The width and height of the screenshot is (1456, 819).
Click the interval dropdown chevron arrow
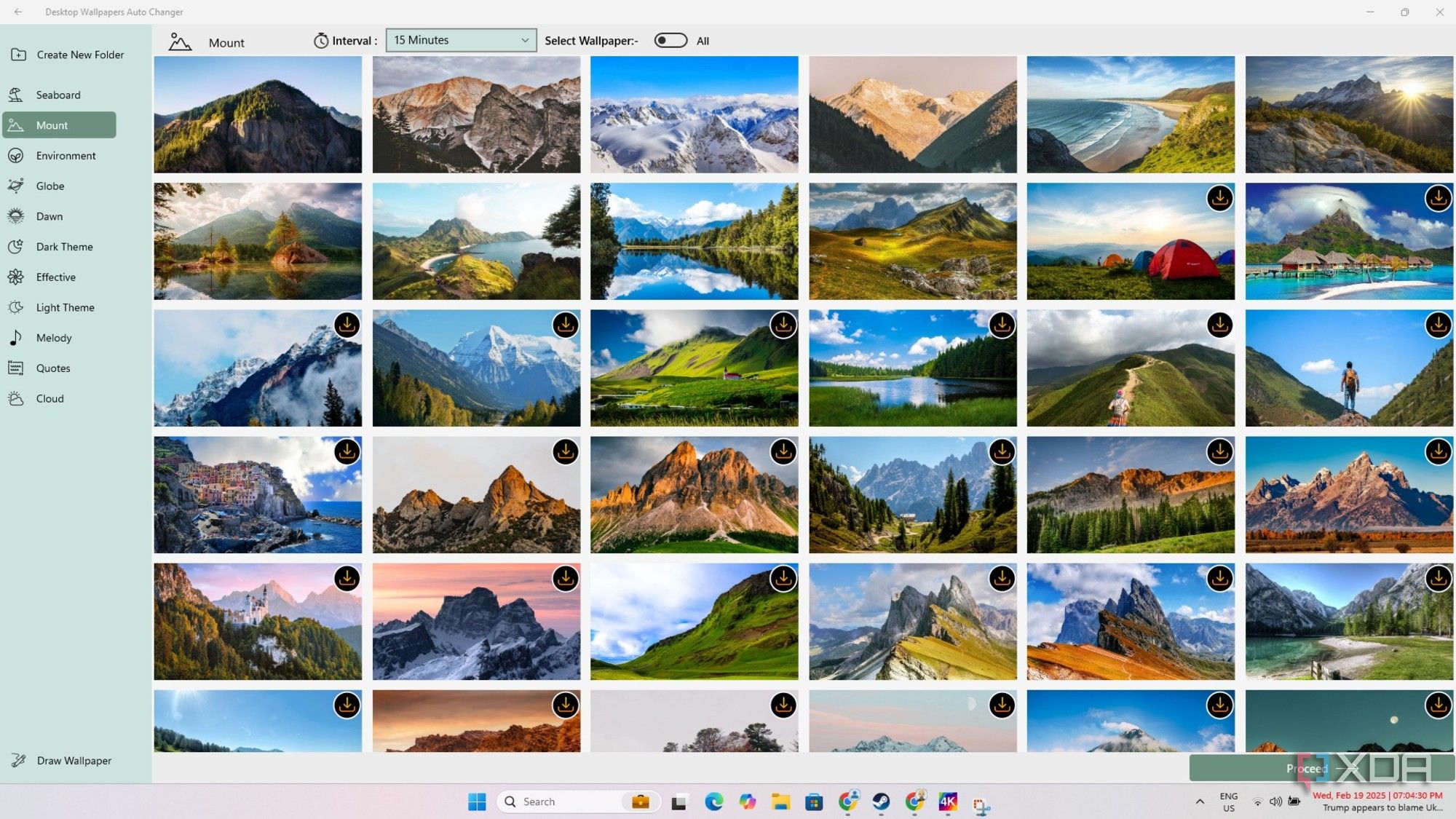[525, 40]
